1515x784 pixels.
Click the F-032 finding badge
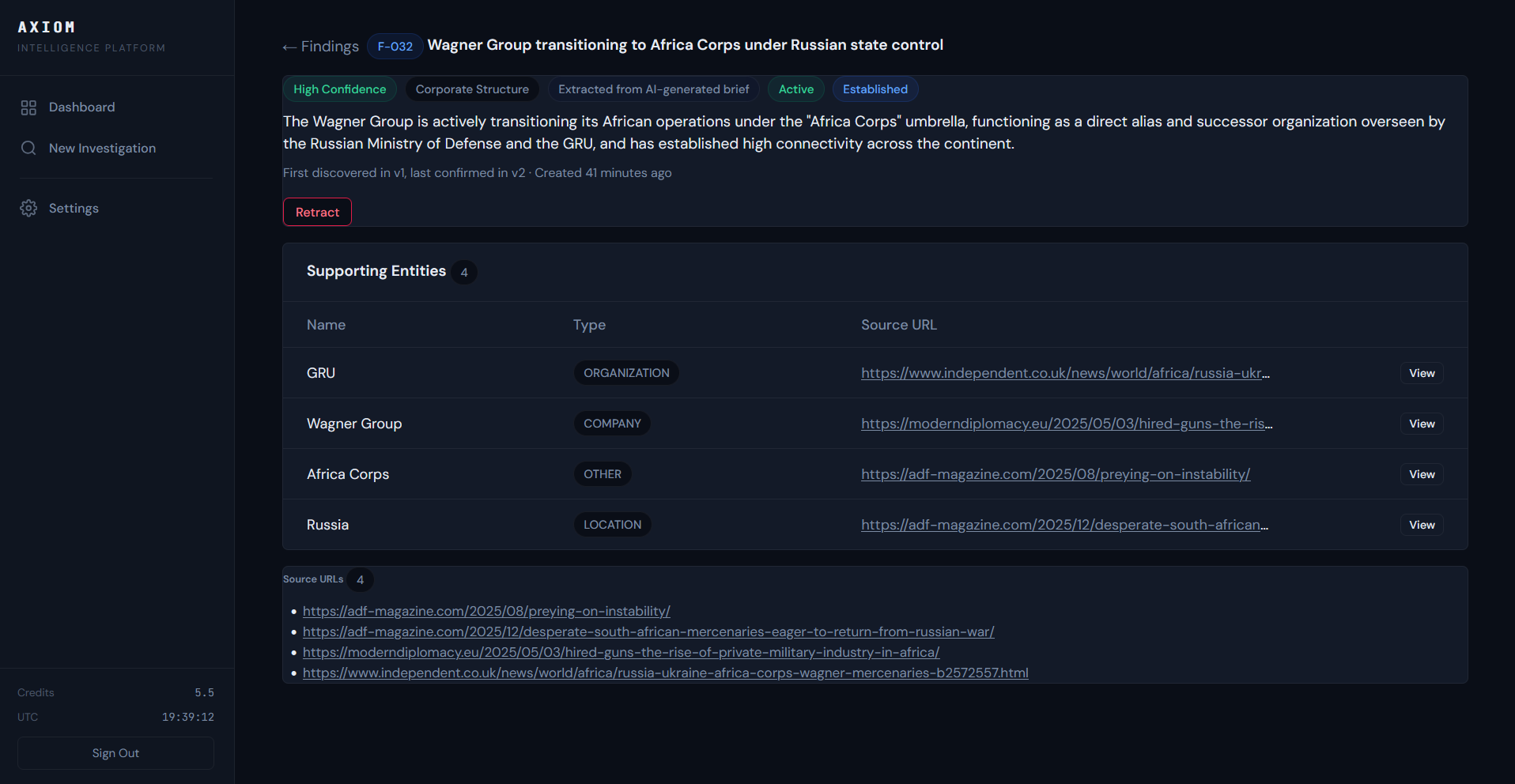(x=395, y=46)
